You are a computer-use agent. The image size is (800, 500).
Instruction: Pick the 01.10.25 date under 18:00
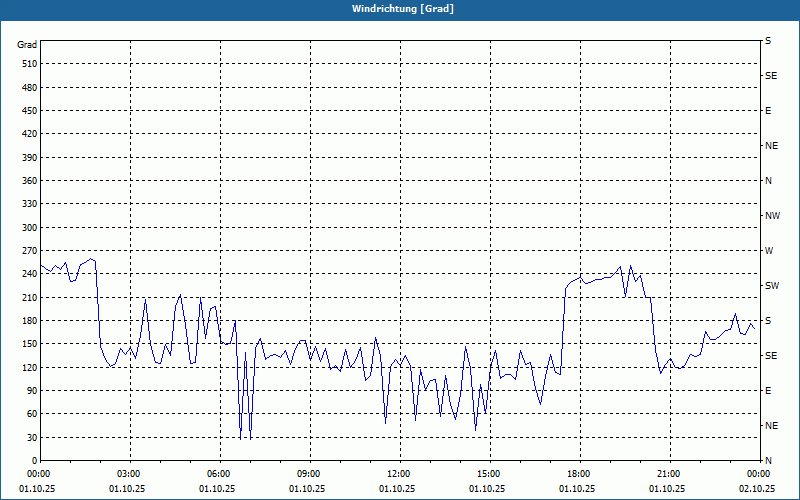(x=577, y=489)
